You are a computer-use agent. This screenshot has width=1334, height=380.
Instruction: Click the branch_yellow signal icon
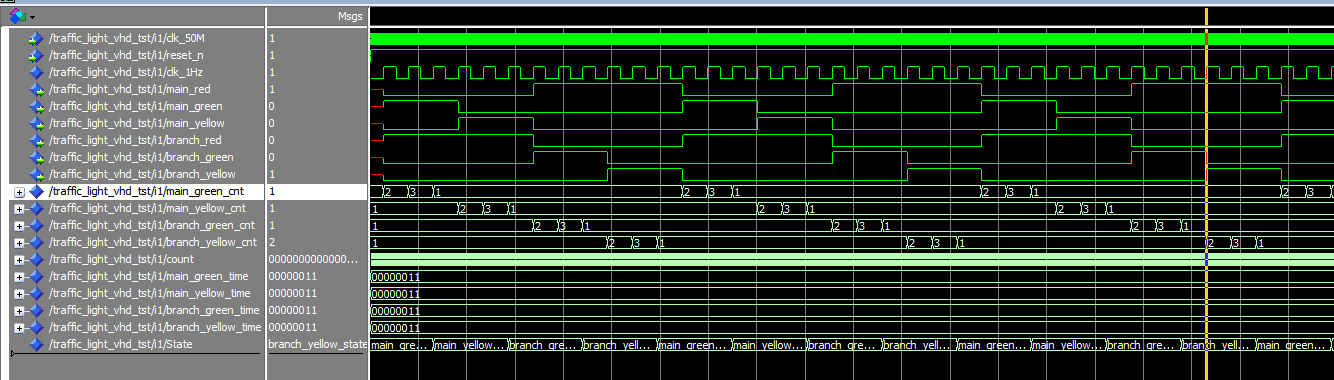coord(37,175)
